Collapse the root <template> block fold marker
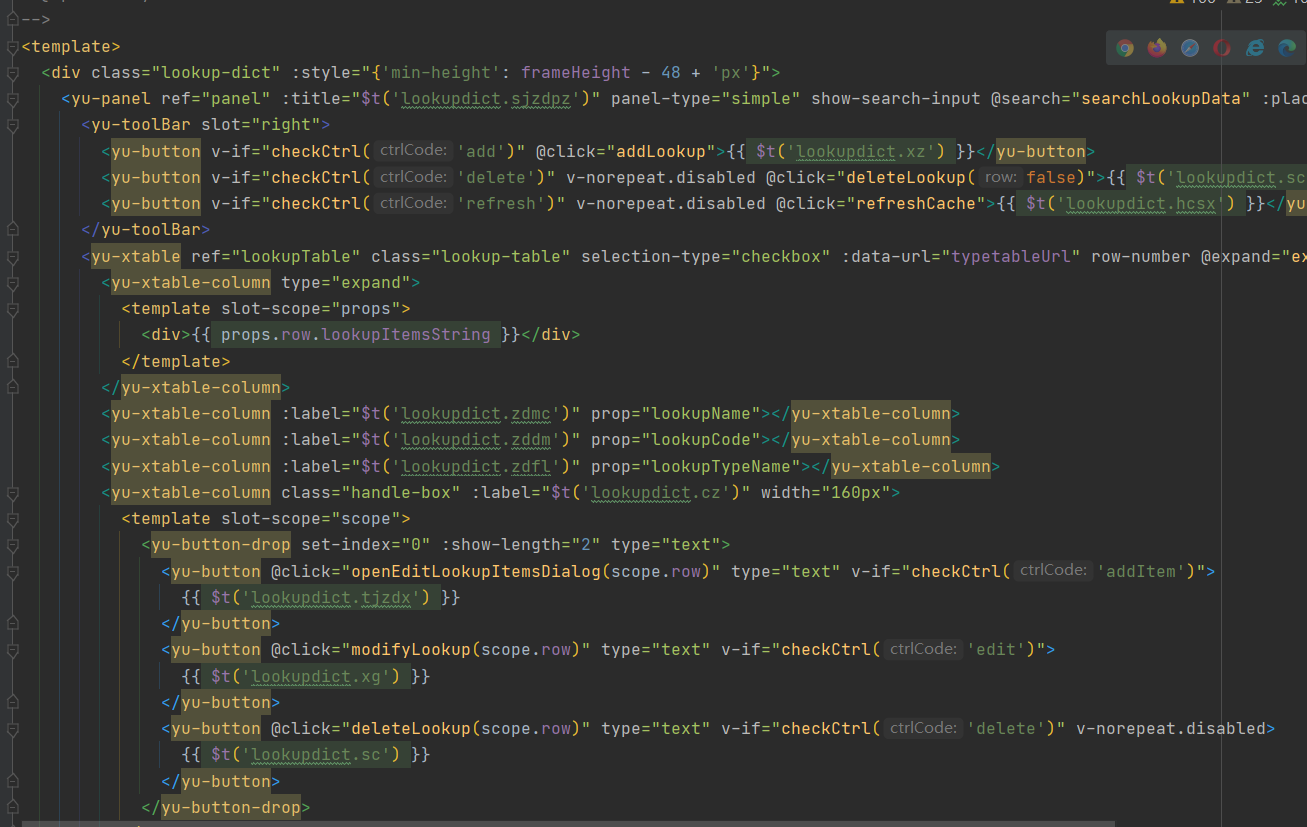 11,47
